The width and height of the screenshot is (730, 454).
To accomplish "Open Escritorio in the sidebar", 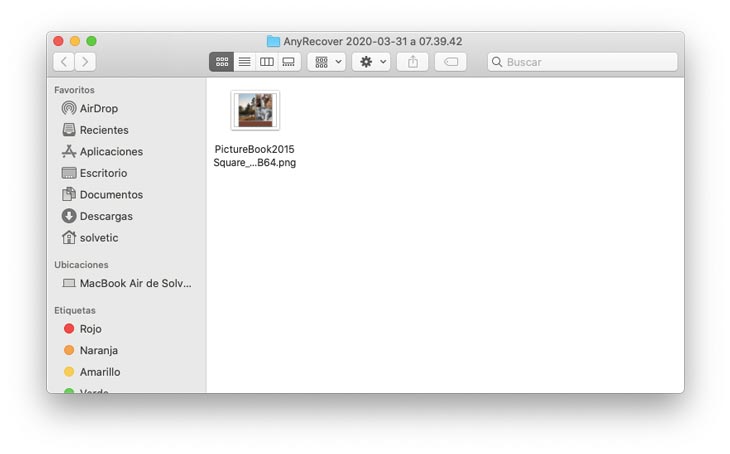I will point(126,173).
